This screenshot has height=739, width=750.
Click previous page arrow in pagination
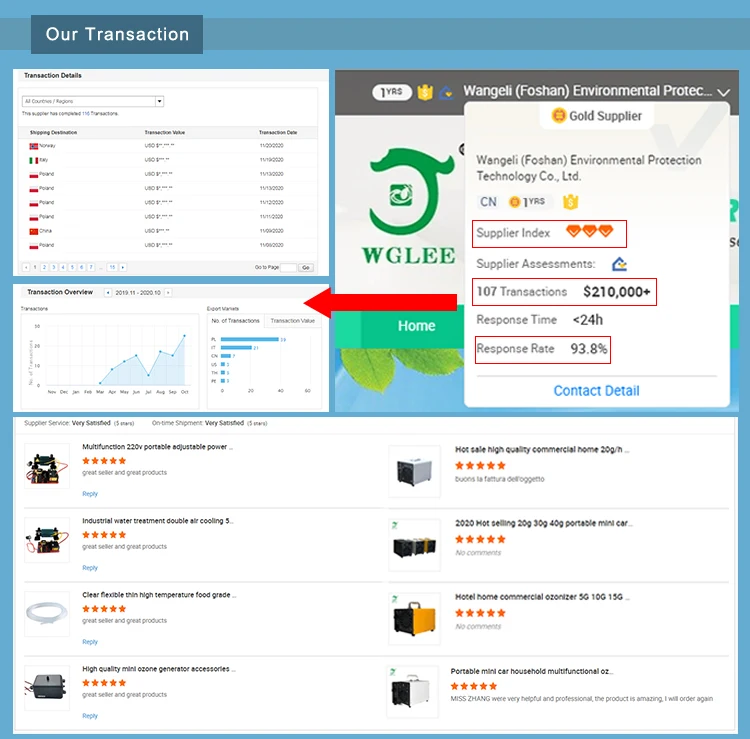tap(26, 267)
